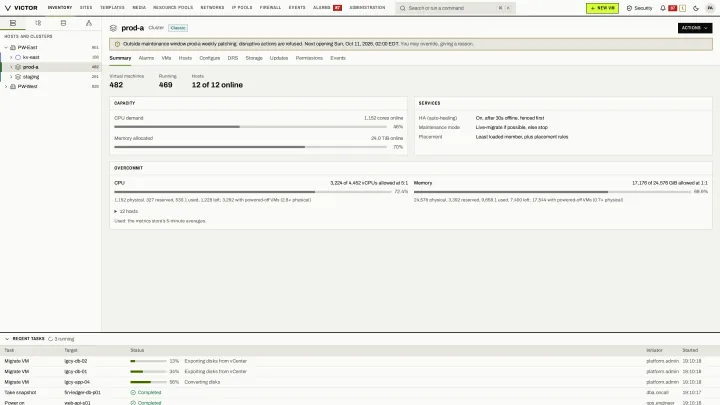This screenshot has width=720, height=405.
Task: Click the kv-east circle icon in tree
Action: tap(18, 57)
